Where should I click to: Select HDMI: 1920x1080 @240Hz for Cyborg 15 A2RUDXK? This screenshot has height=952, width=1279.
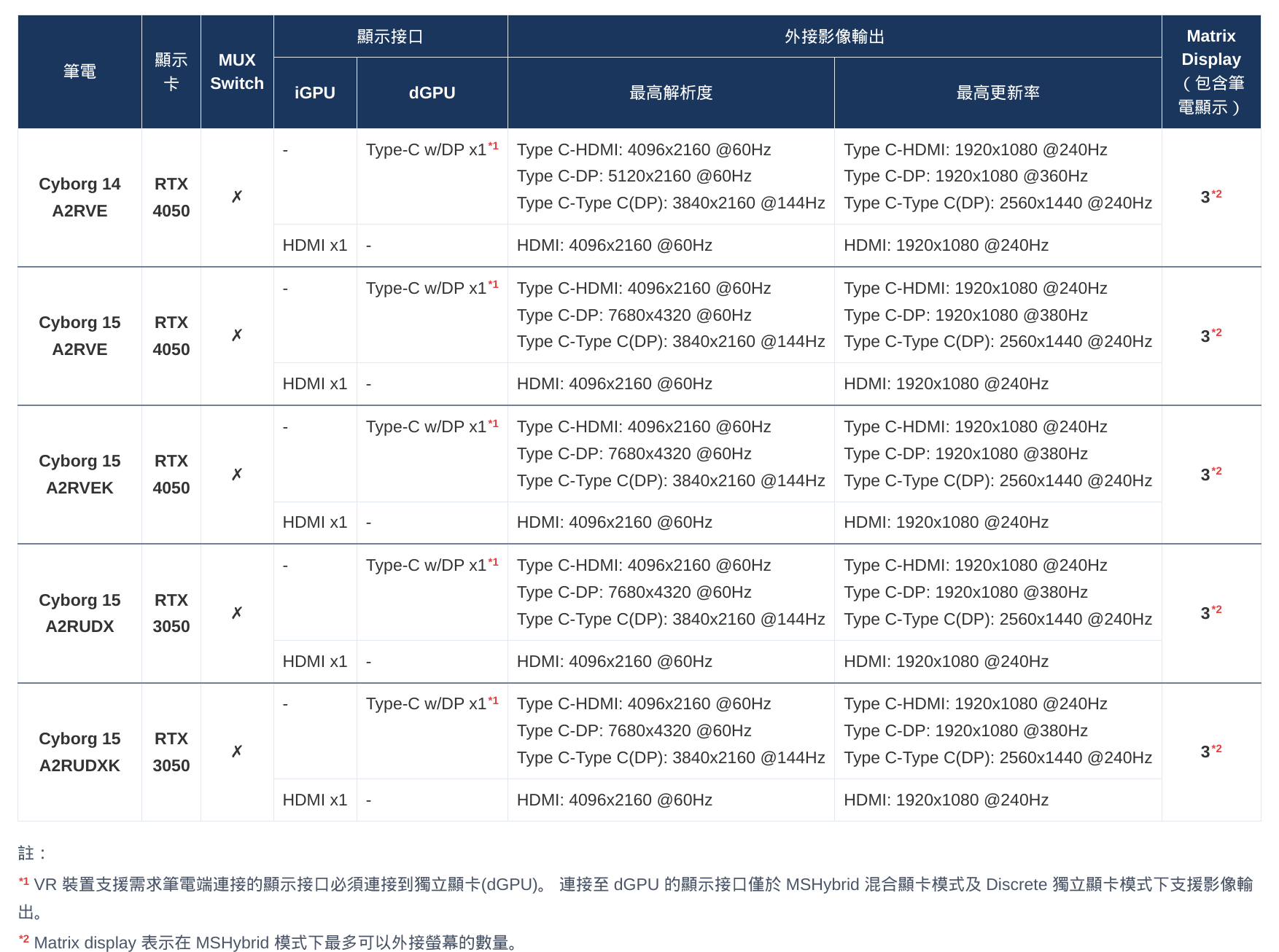pyautogui.click(x=946, y=800)
